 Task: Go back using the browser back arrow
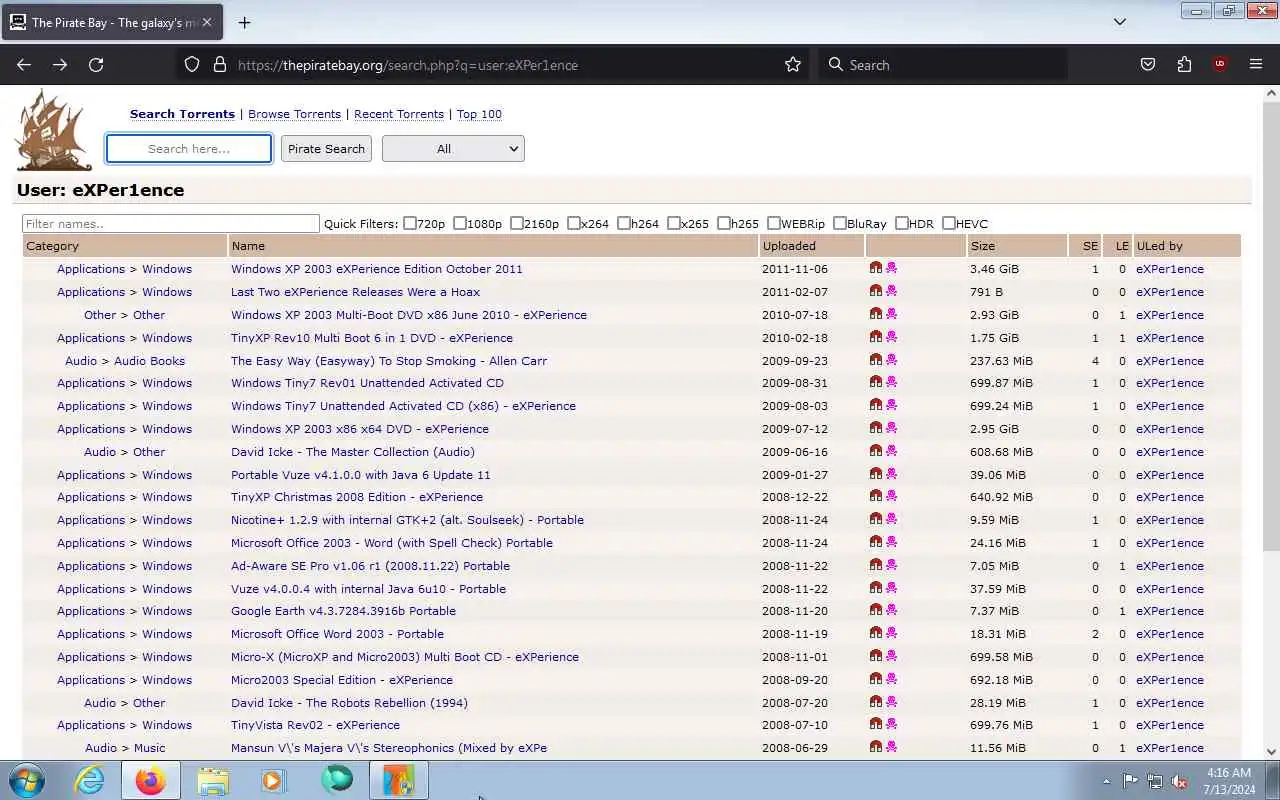(x=24, y=65)
